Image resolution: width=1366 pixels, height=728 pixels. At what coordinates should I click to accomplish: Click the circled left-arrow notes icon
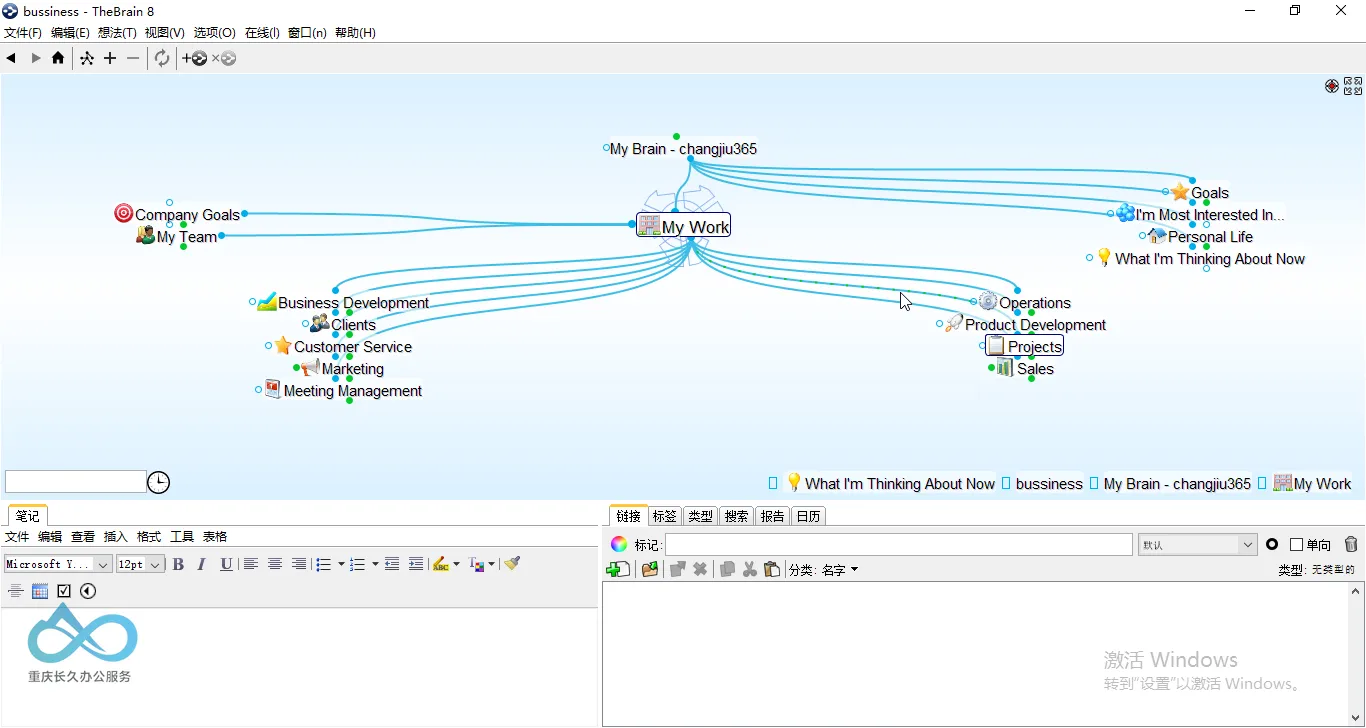coord(88,591)
